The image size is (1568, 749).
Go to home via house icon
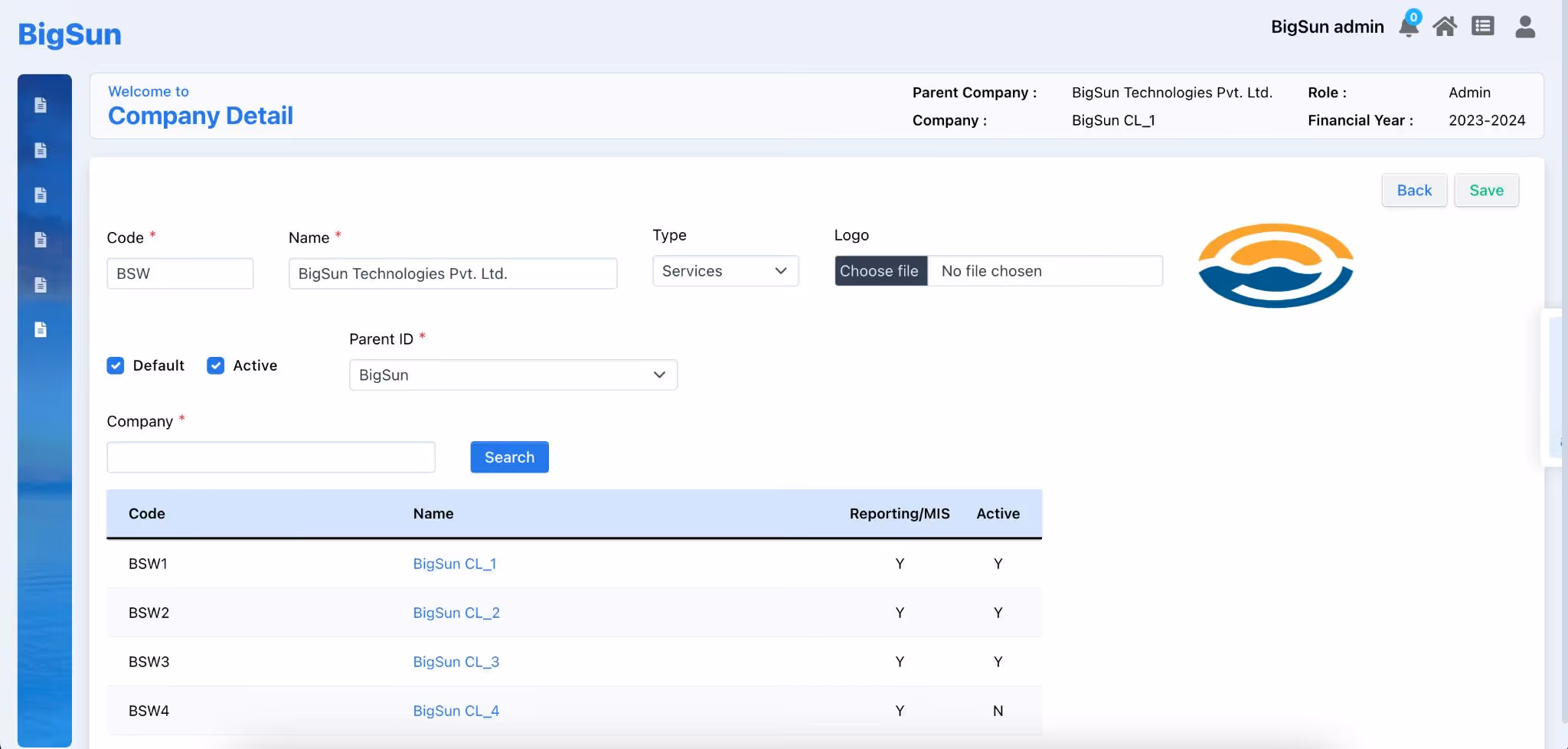click(1445, 26)
